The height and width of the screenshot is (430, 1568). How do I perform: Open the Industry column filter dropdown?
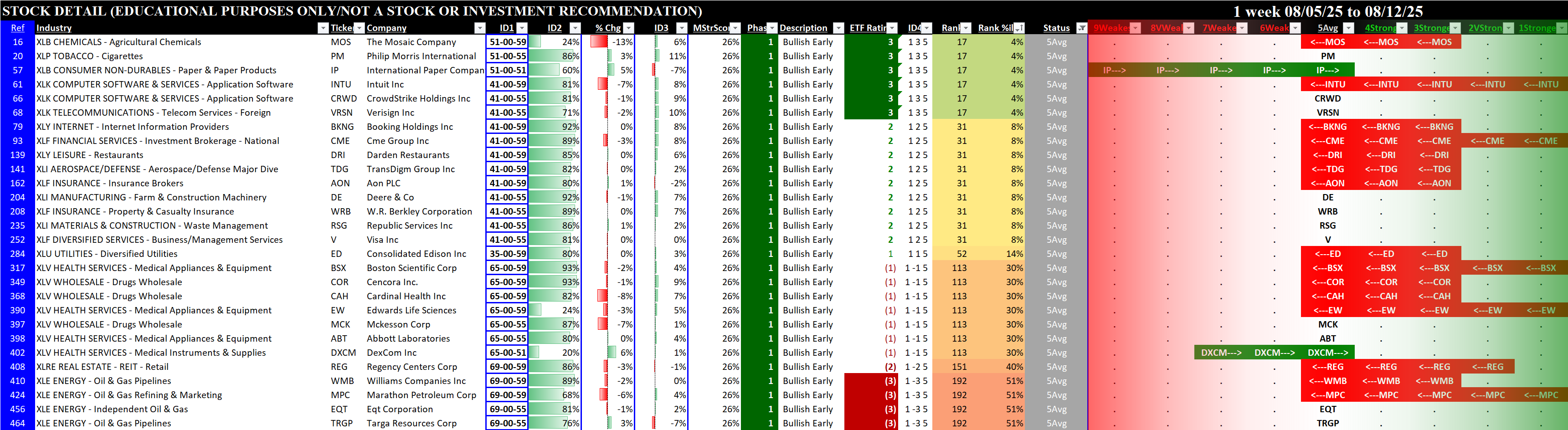(x=323, y=28)
